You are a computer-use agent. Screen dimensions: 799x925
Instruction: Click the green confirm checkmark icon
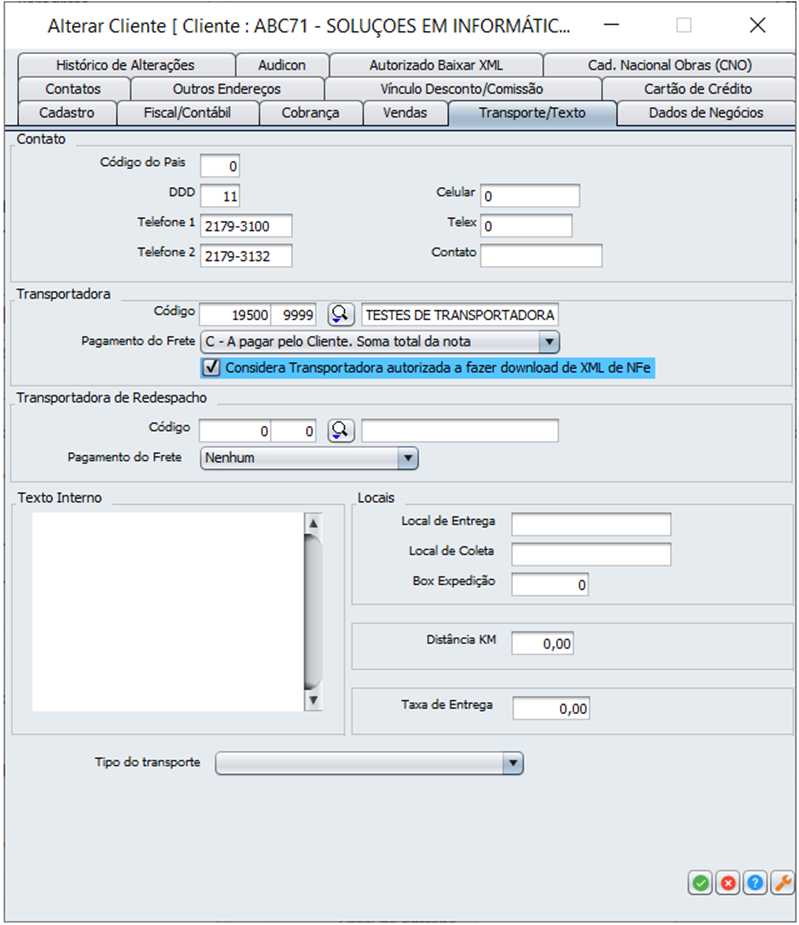click(x=700, y=882)
